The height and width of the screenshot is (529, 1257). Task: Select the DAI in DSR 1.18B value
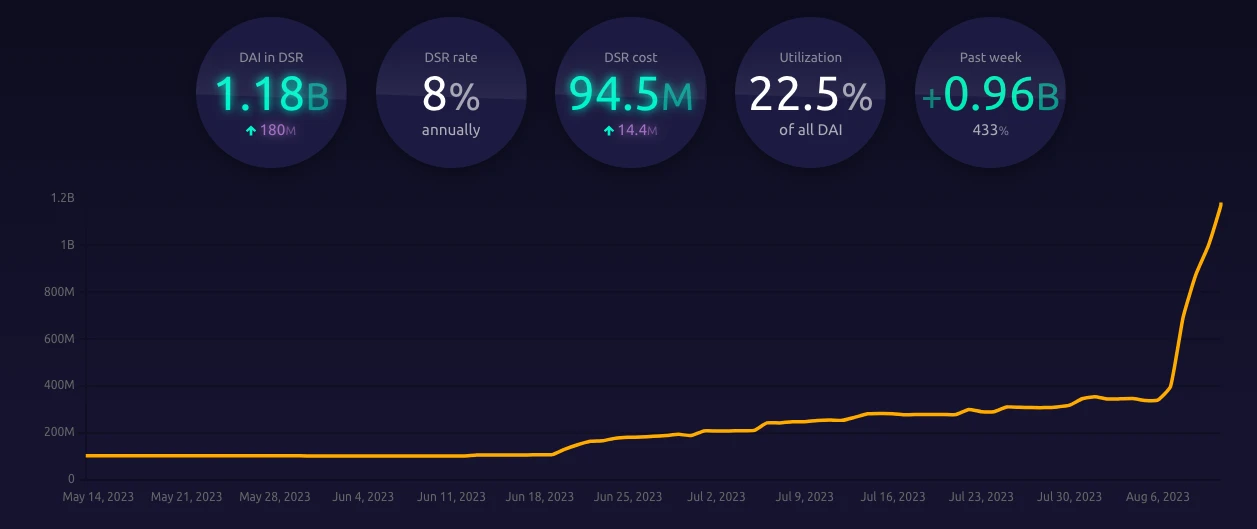(x=271, y=95)
